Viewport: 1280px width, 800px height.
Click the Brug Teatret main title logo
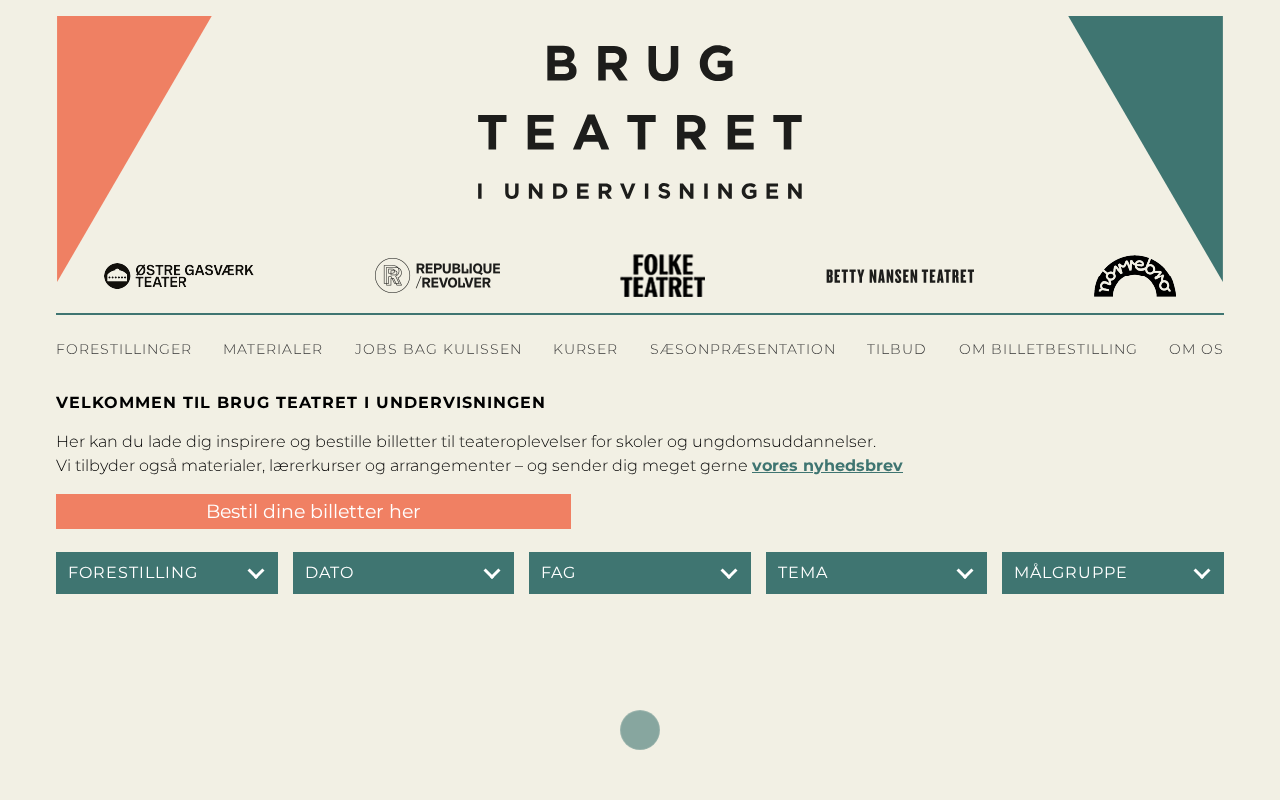coord(640,121)
